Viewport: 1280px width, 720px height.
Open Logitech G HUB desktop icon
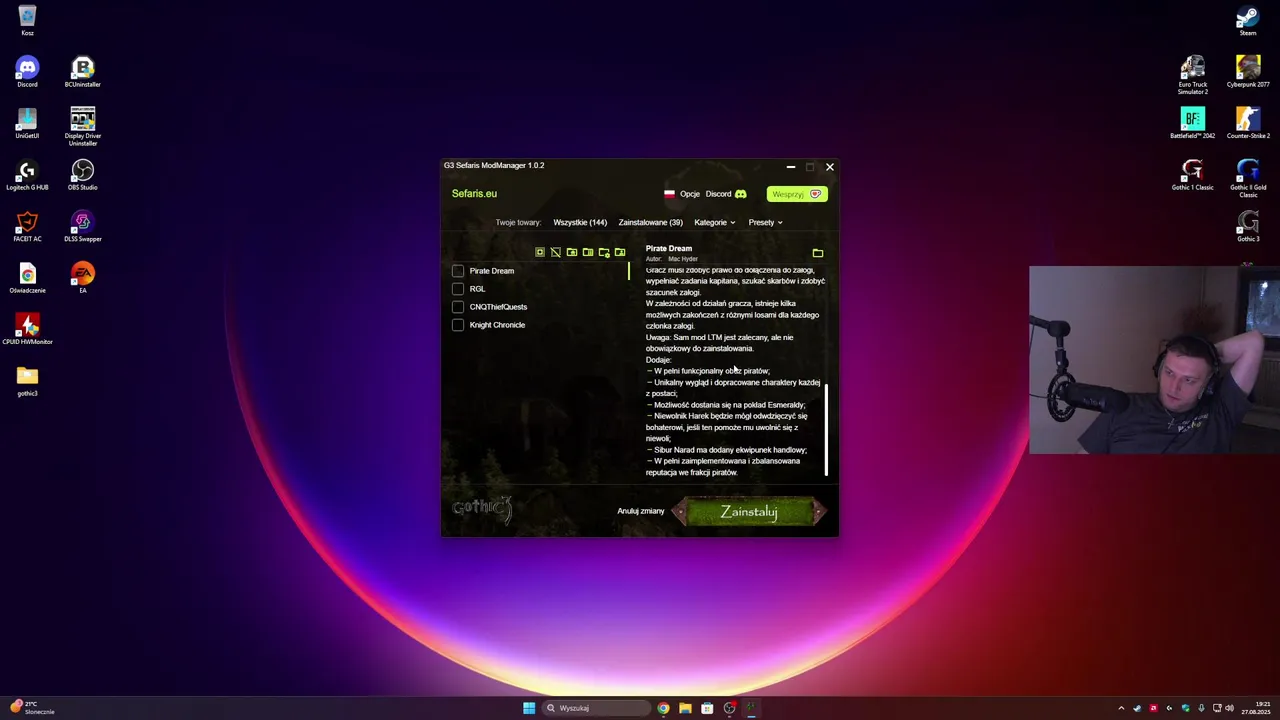coord(27,175)
